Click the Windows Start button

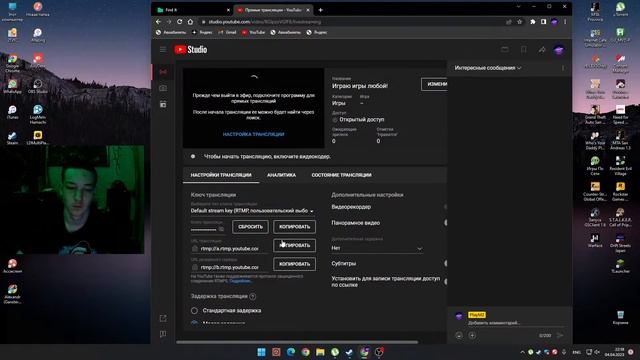click(x=261, y=352)
